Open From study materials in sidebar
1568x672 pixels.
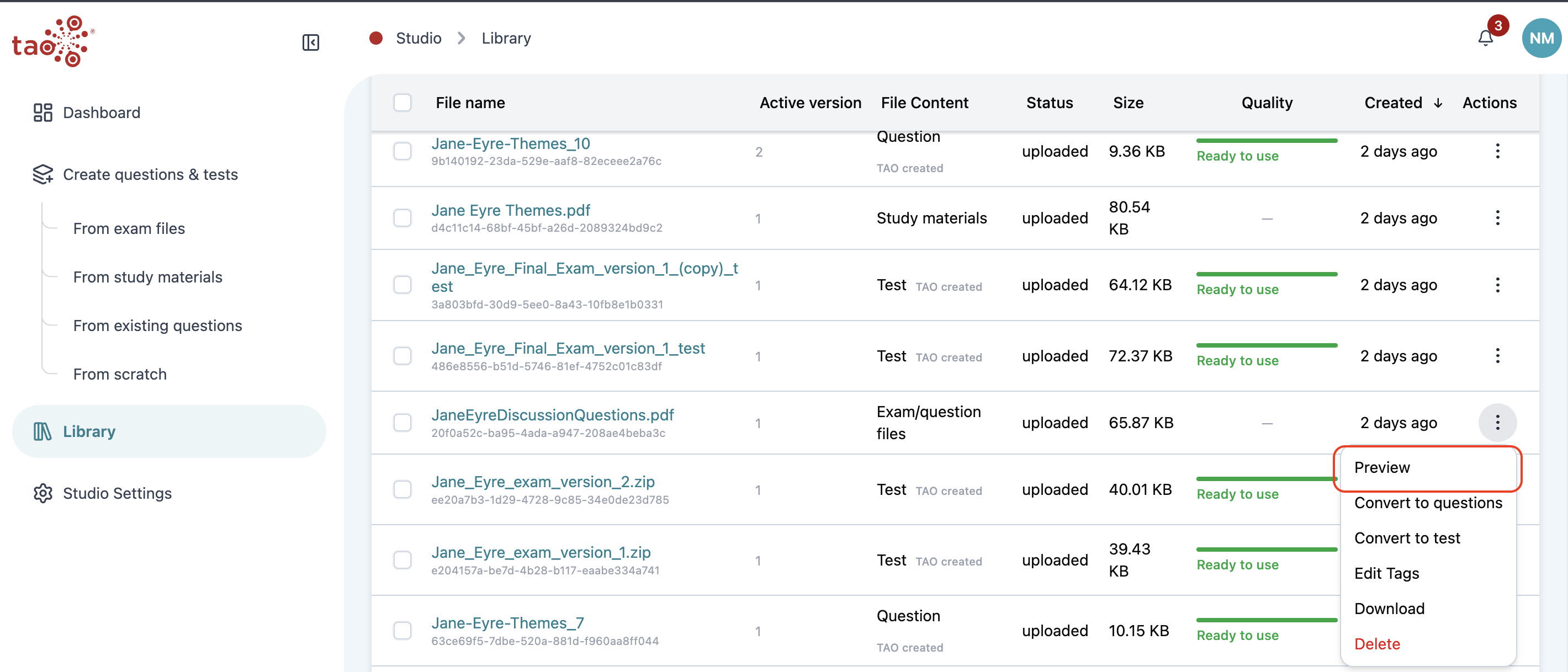[x=148, y=278]
